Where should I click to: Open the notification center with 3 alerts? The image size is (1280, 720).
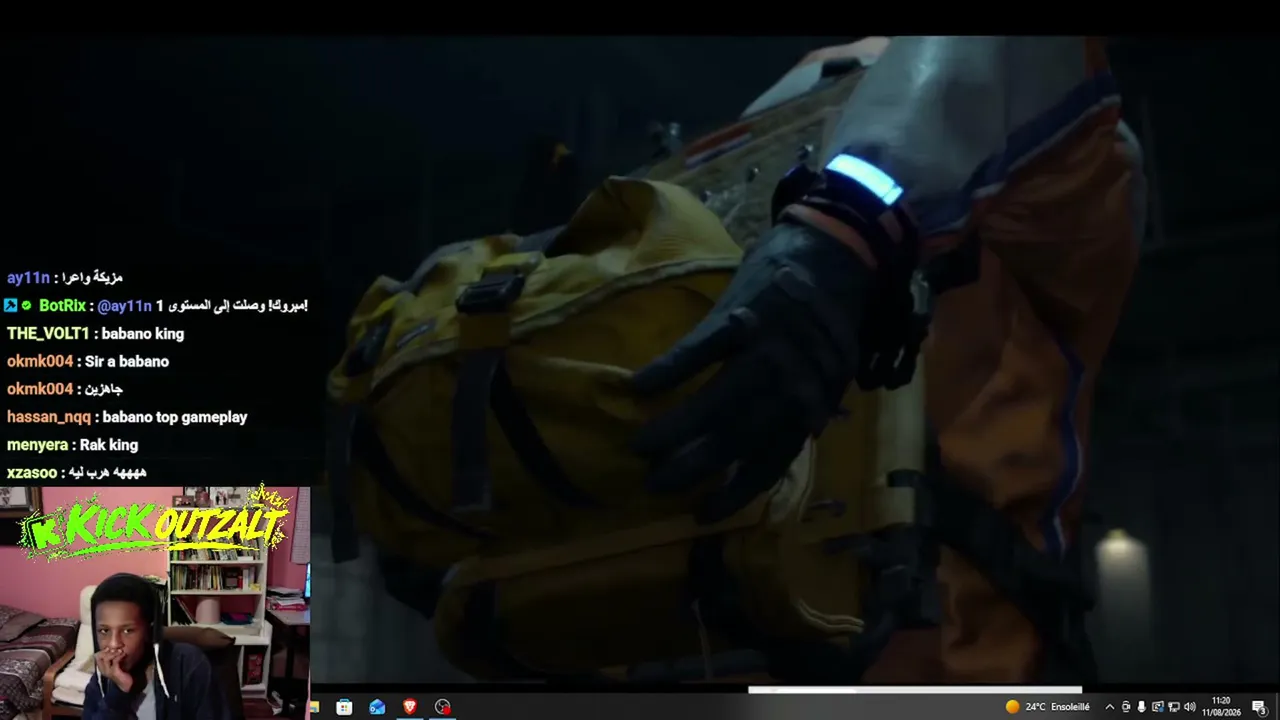click(x=1259, y=707)
